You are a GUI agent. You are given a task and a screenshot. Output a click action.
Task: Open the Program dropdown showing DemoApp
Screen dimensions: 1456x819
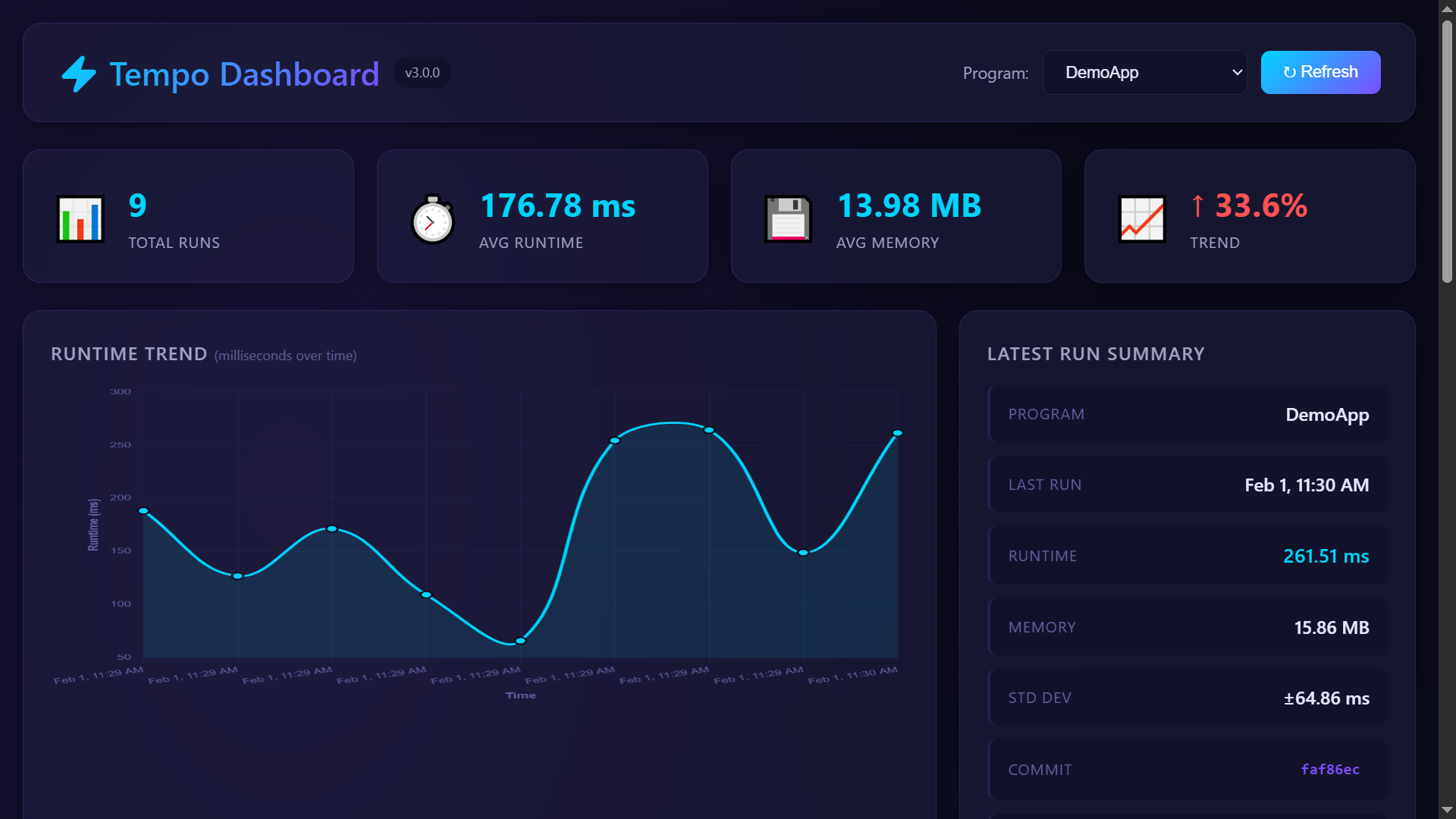1144,73
